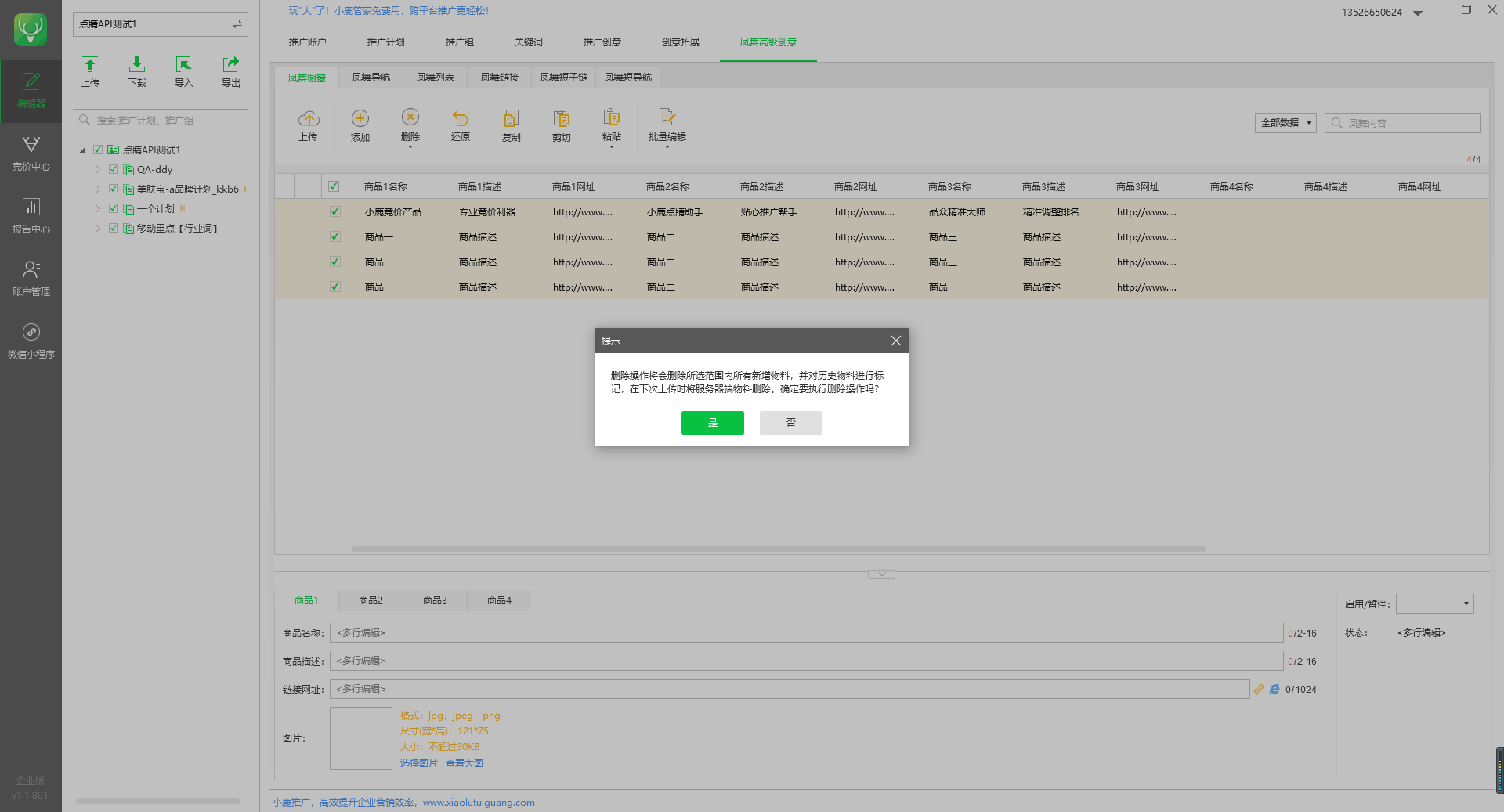Collapse the 点睛API测试1 tree node
This screenshot has height=812, width=1504.
click(83, 150)
